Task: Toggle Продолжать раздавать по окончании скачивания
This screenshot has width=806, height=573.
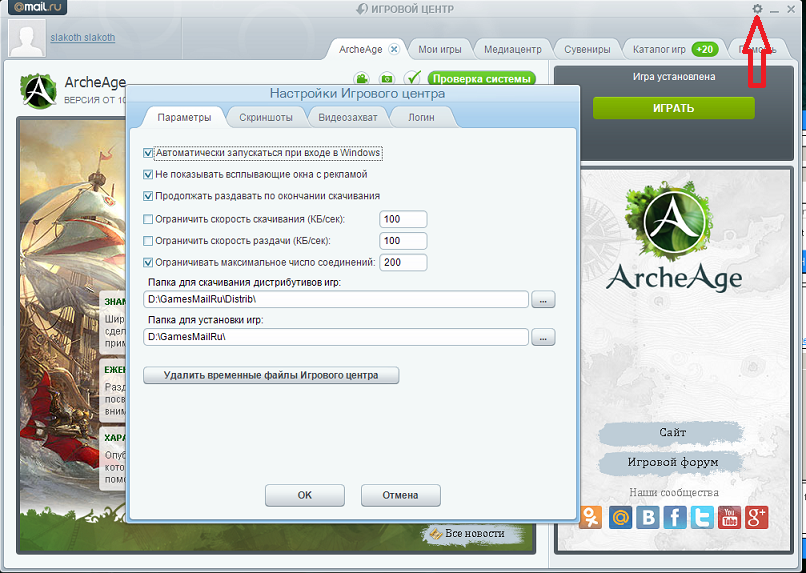Action: (x=148, y=196)
